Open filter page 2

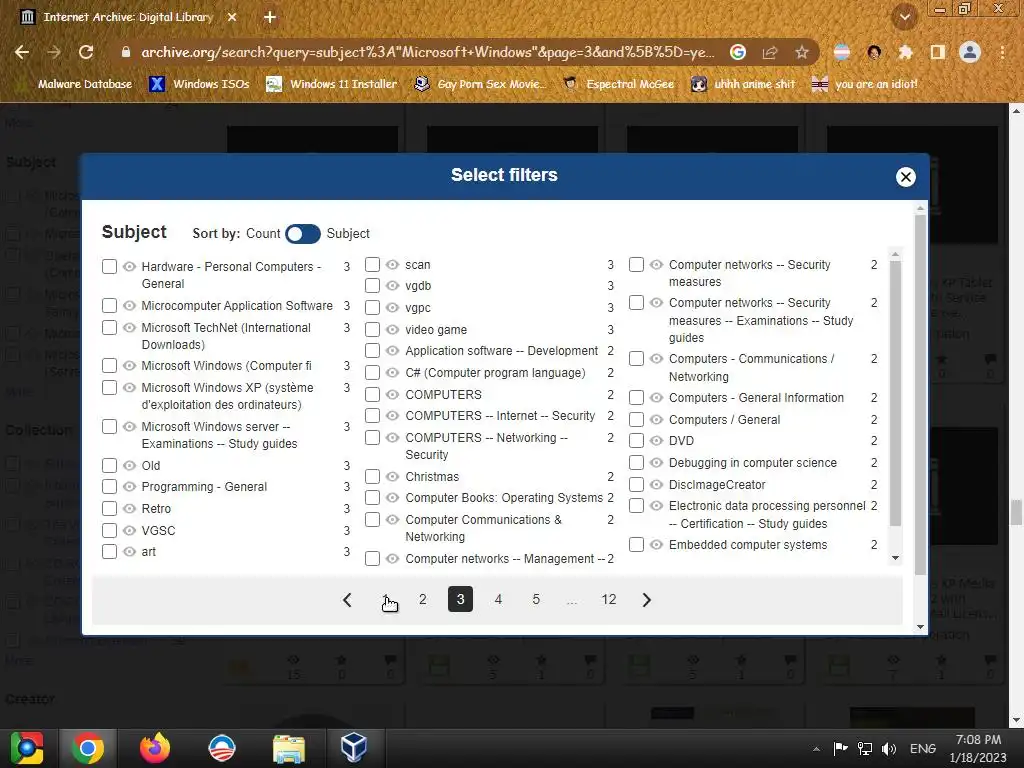coord(423,600)
